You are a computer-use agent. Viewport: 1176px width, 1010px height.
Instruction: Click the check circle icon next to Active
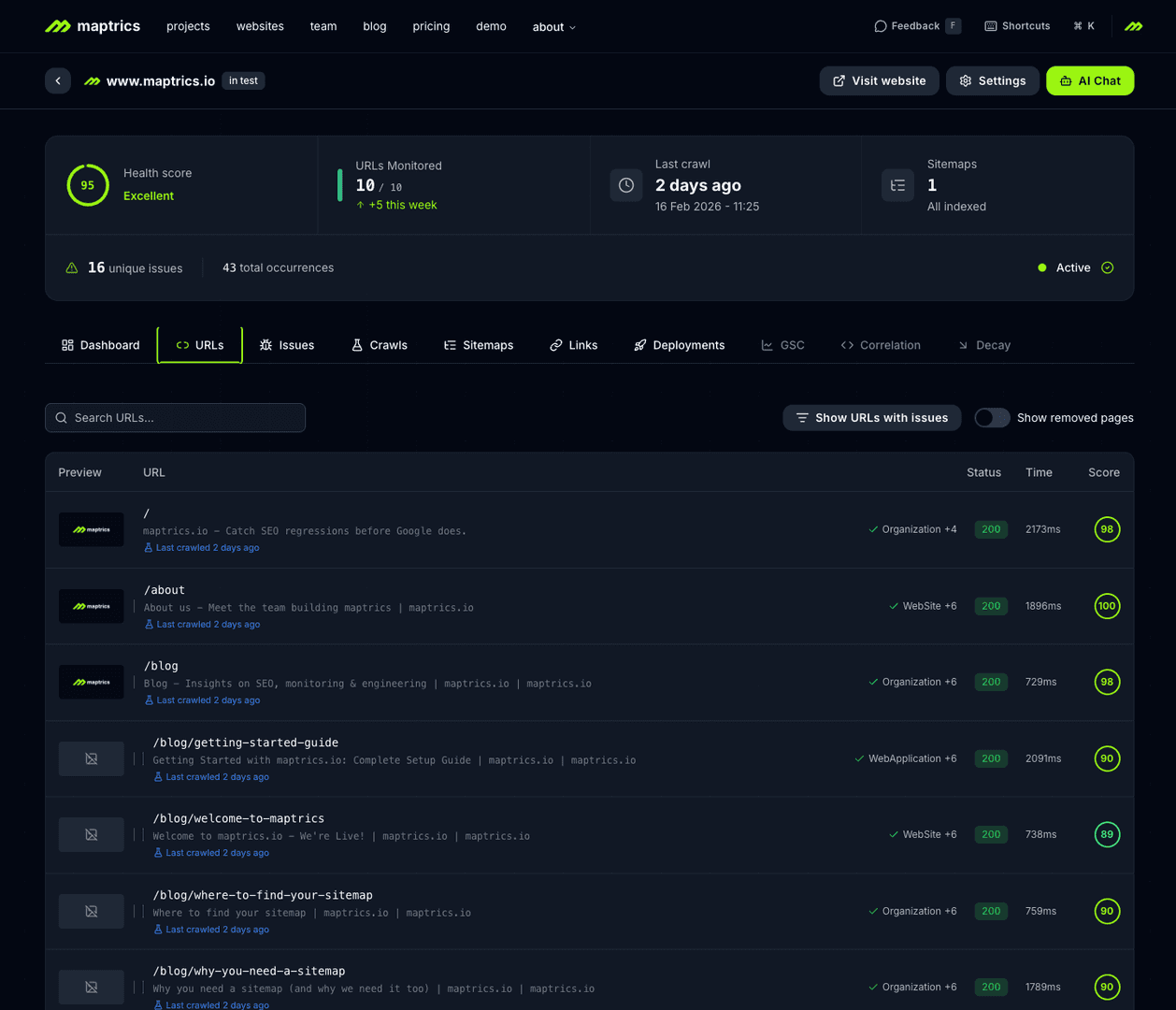click(1108, 267)
